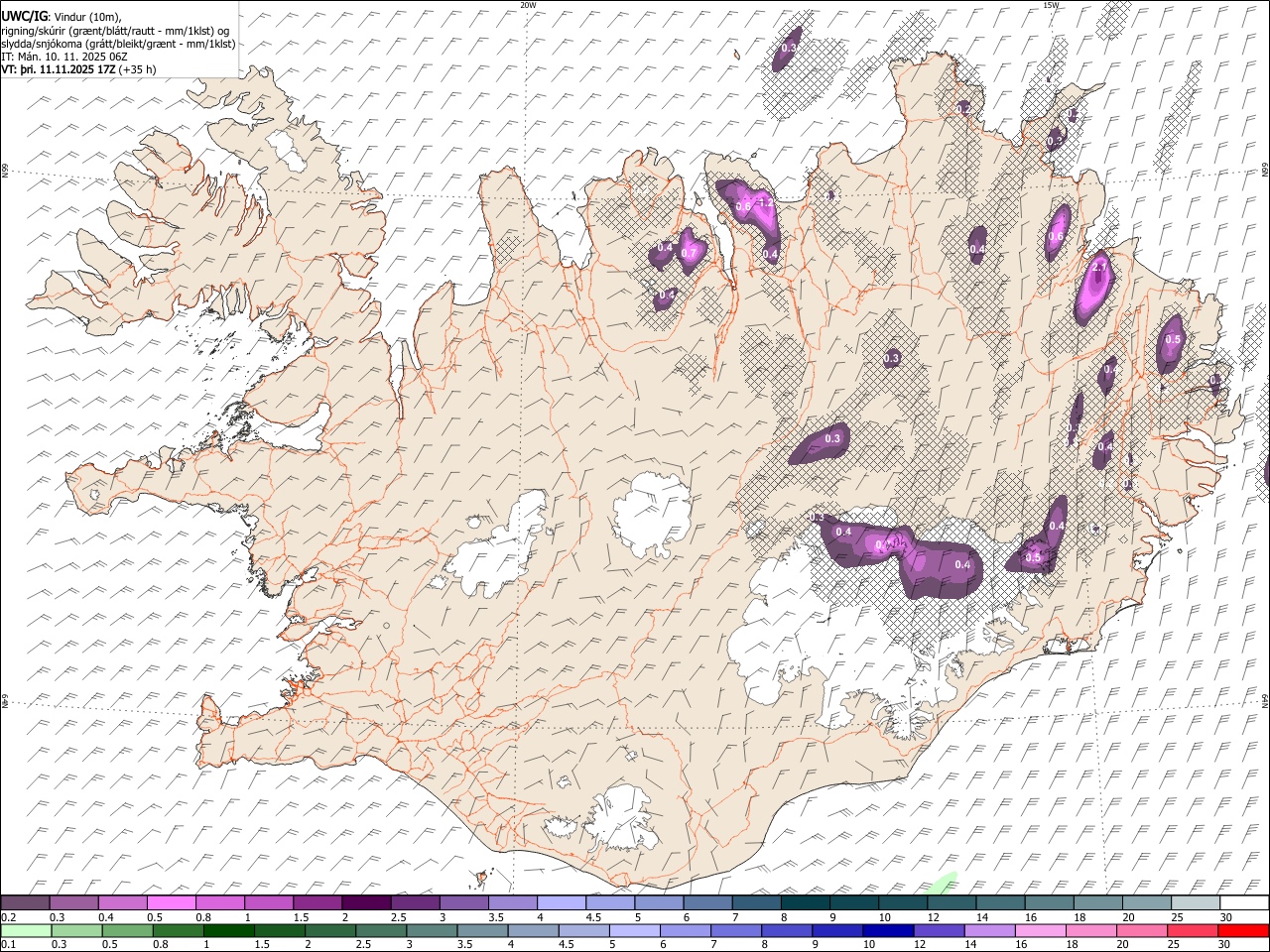
Task: Click the dark teal 8 swatch in upper legend row
Action: (805, 902)
